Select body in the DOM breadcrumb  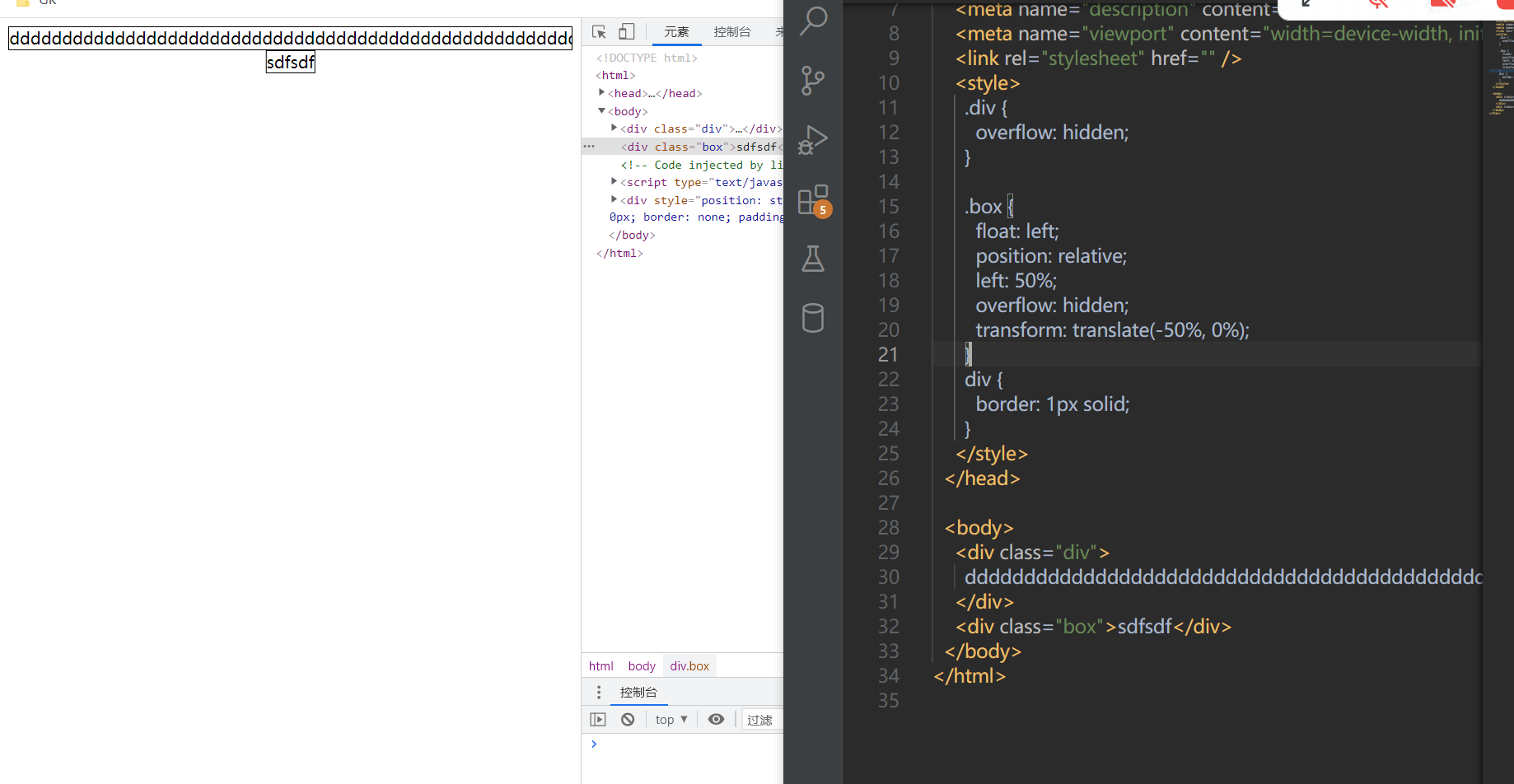coord(642,666)
